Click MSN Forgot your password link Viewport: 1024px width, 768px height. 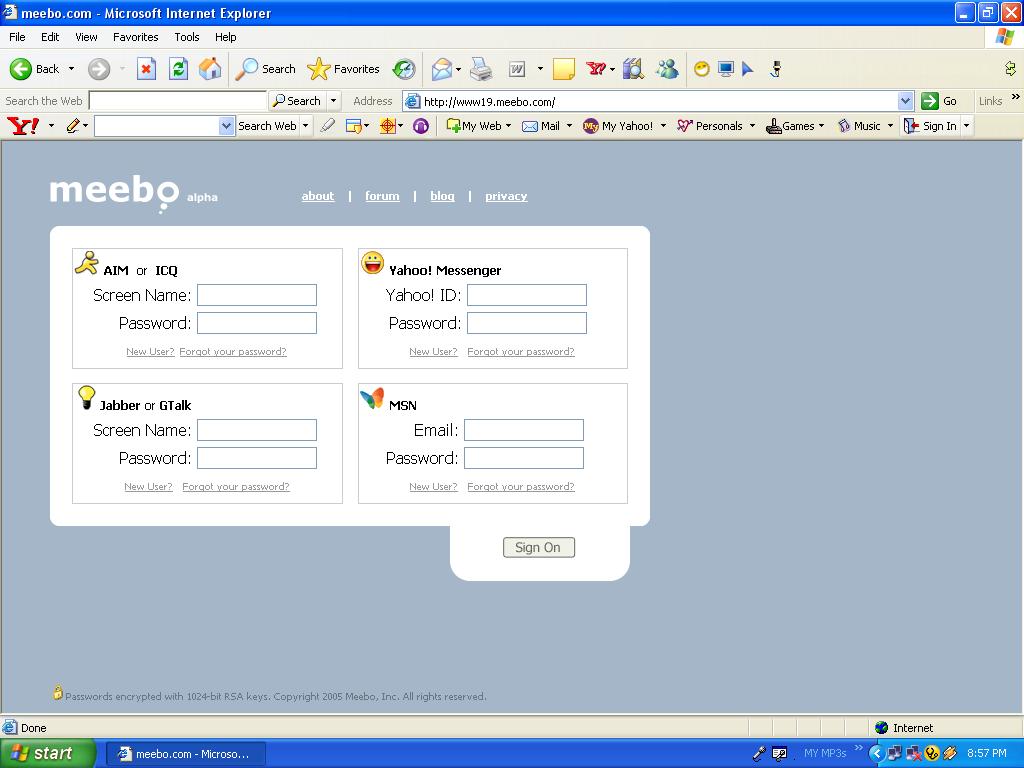521,487
